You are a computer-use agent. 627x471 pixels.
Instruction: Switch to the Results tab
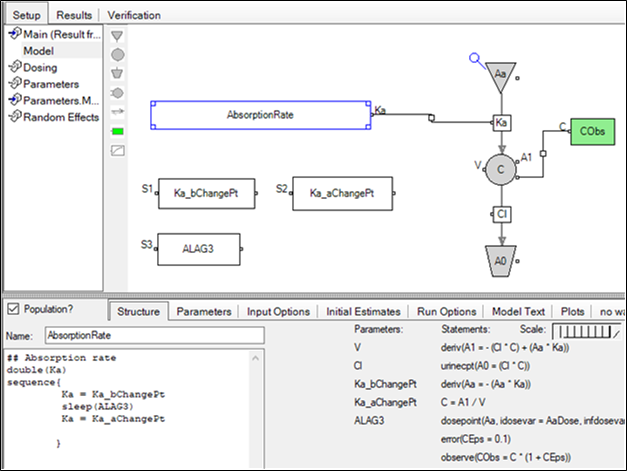[x=73, y=16]
